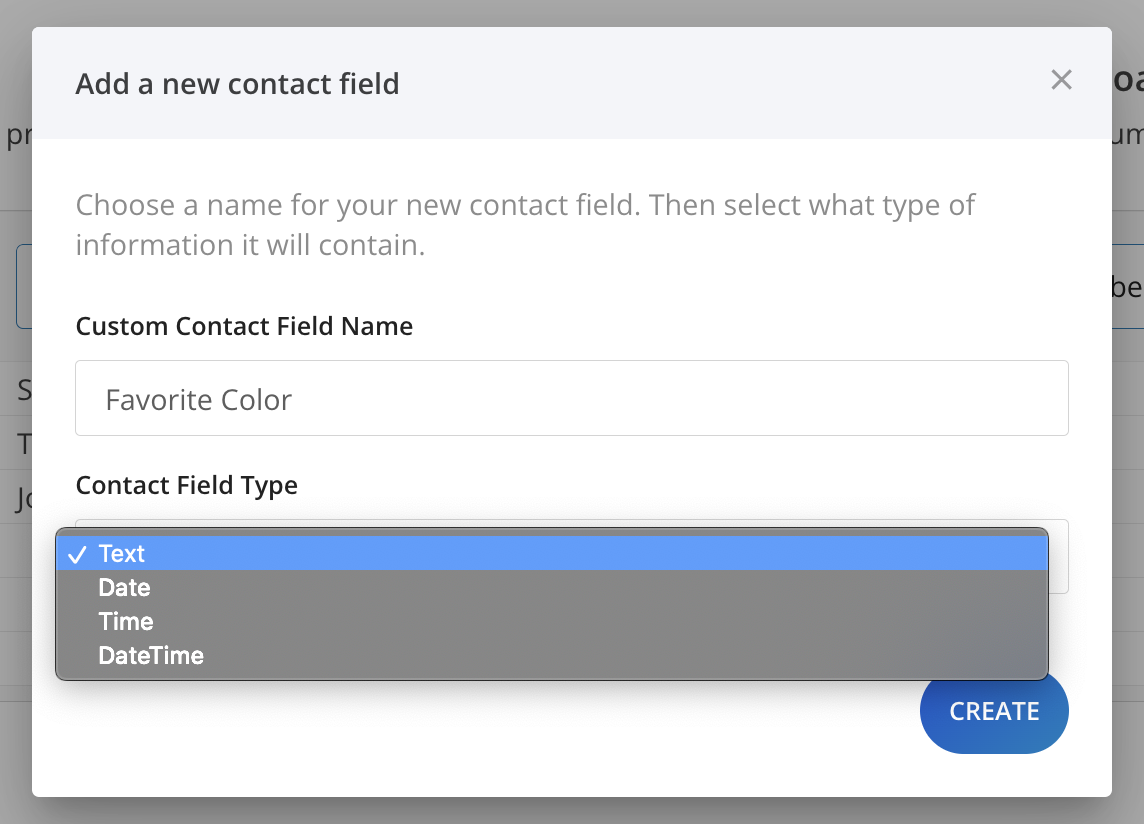Click the Contact Field Type select box edge
The width and height of the screenshot is (1144, 824).
point(1058,558)
